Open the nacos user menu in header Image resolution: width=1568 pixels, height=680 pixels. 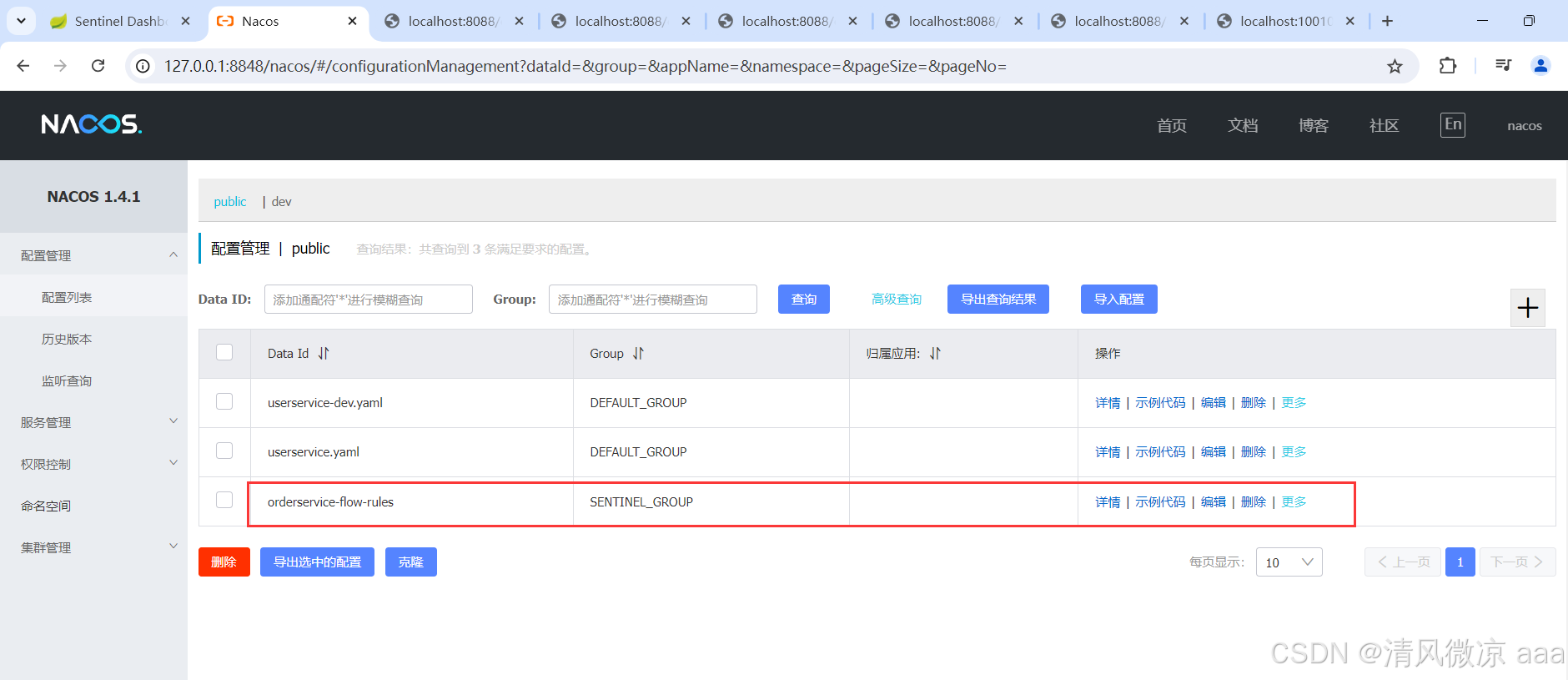point(1524,126)
